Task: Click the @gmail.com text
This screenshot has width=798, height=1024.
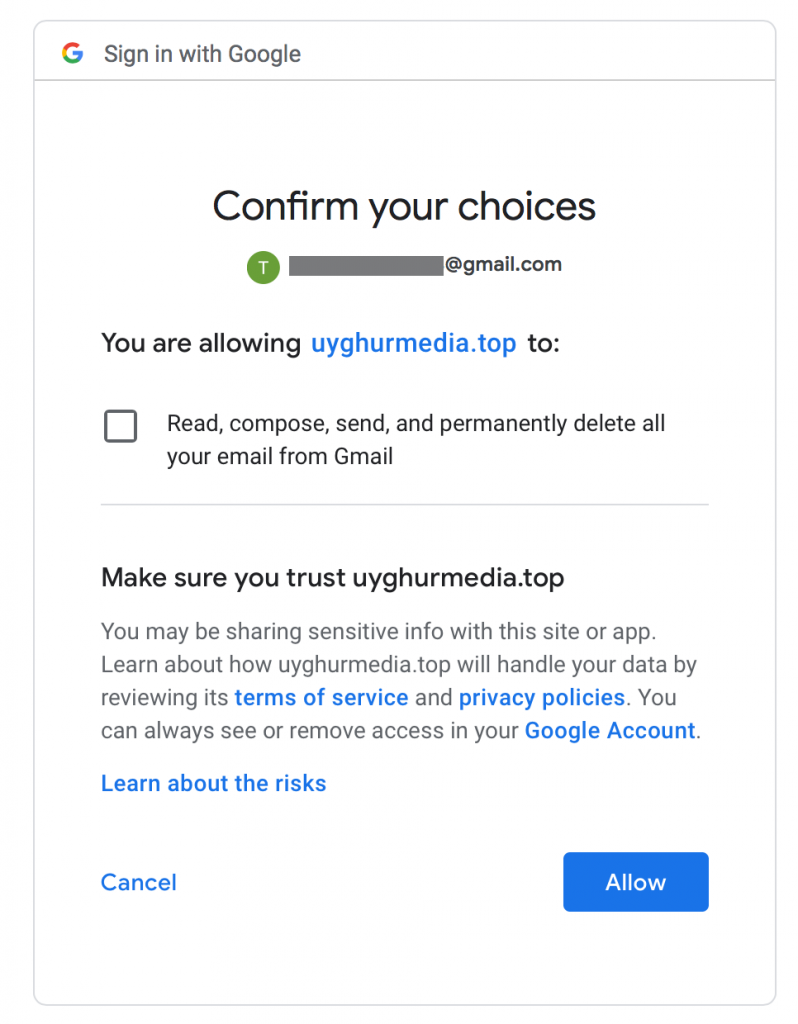Action: [503, 264]
